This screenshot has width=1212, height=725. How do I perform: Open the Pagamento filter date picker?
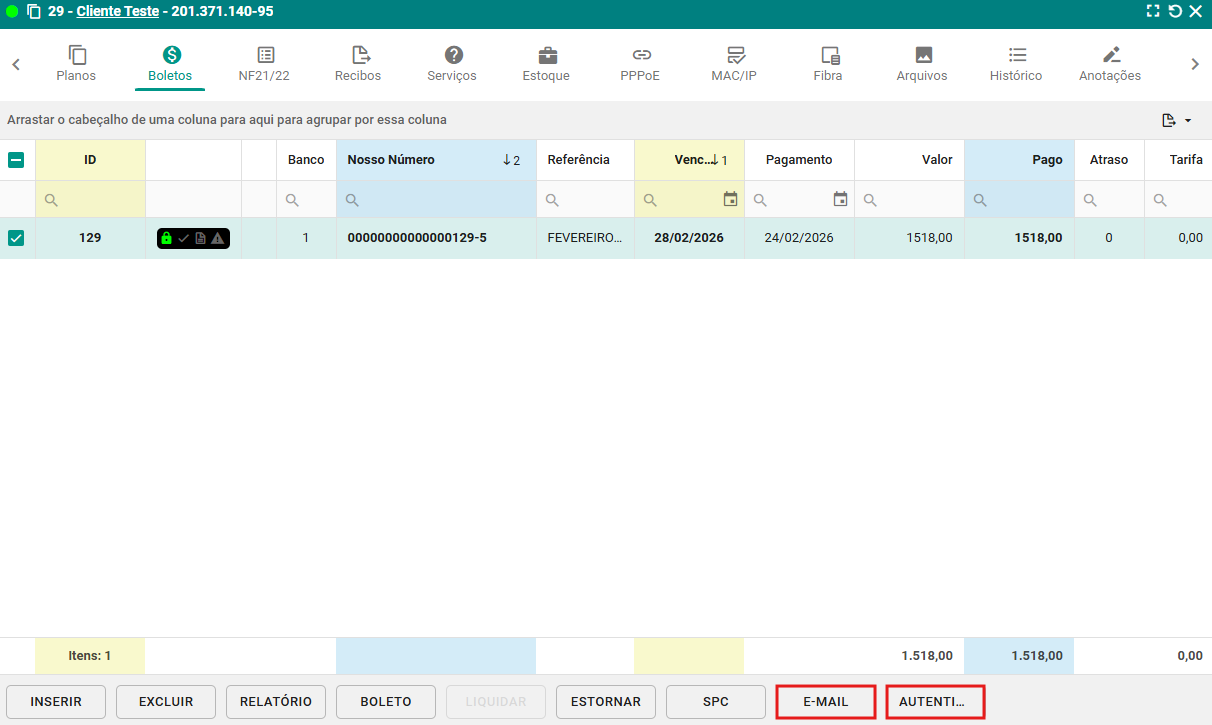pos(840,200)
